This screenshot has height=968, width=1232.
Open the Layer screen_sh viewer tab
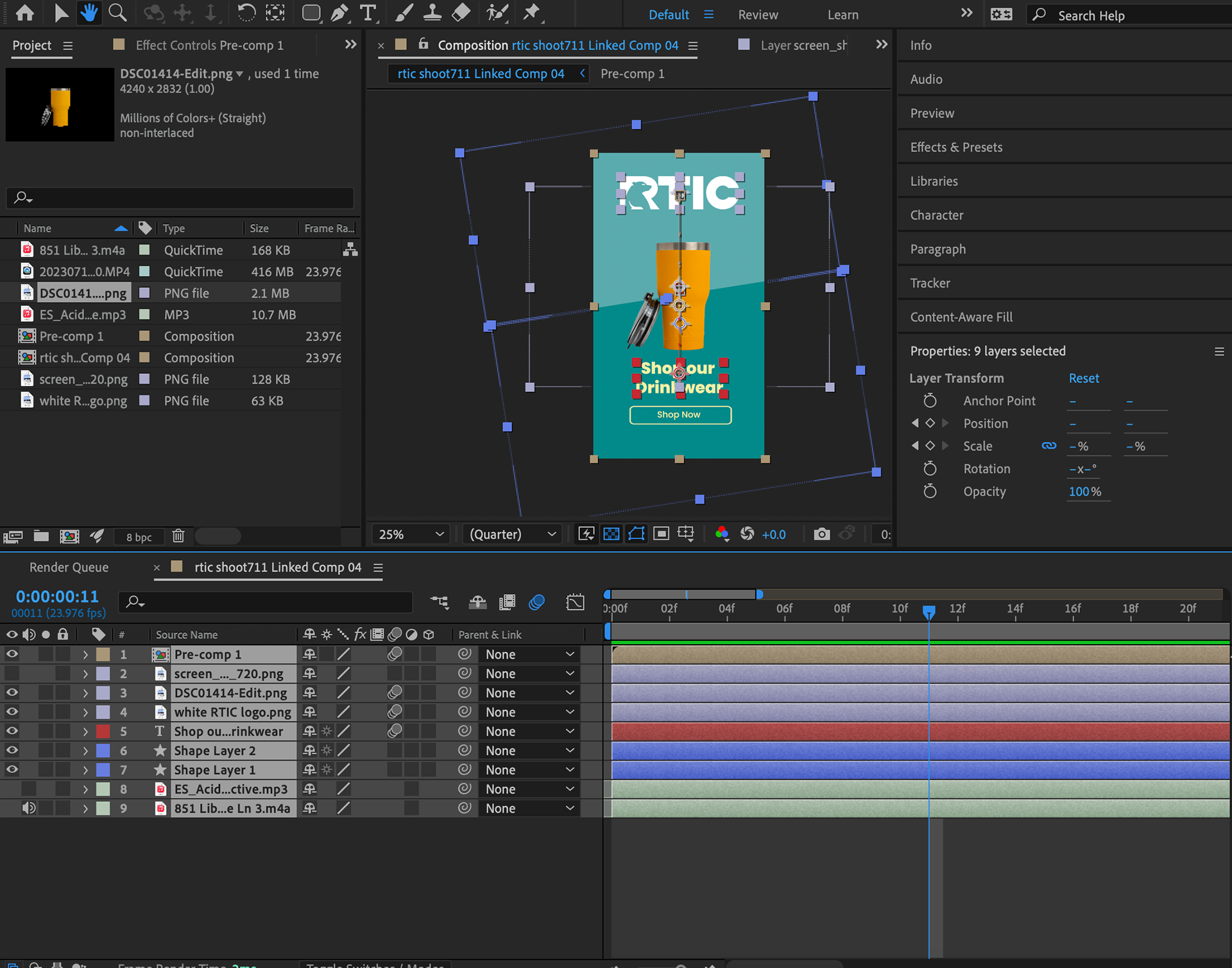(803, 46)
